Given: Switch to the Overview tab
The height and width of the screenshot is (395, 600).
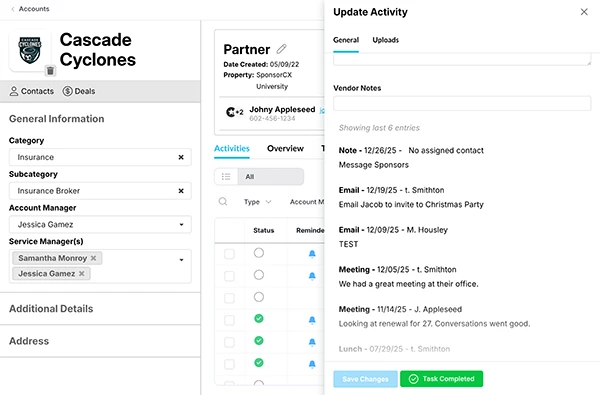Looking at the screenshot, I should 285,149.
